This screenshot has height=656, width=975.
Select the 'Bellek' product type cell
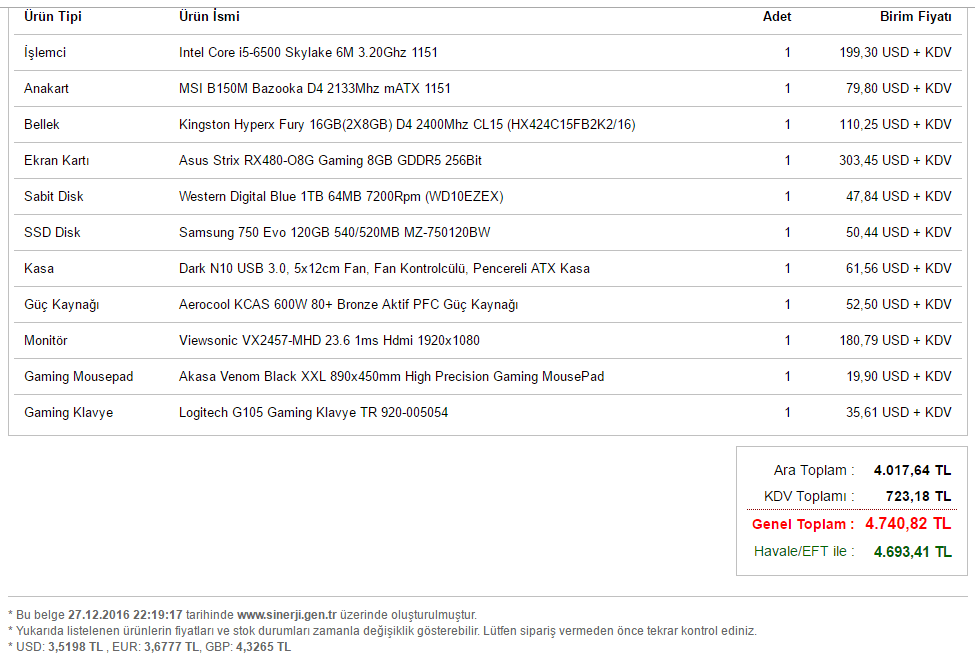(42, 125)
